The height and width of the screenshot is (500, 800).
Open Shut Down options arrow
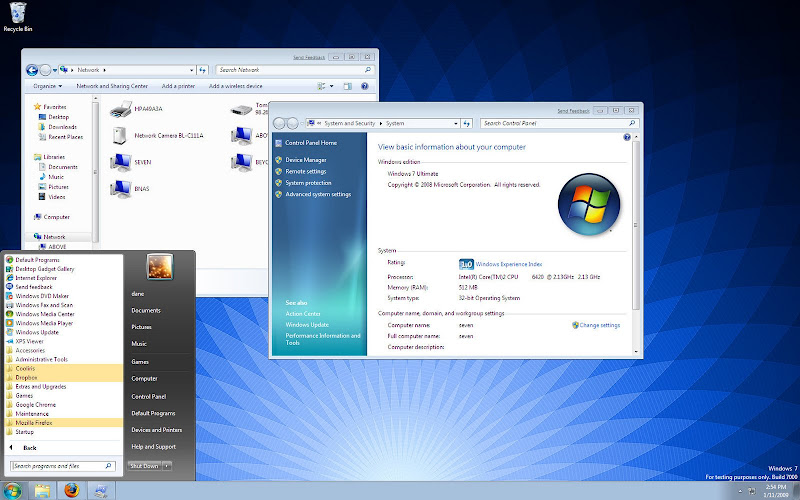coord(167,466)
